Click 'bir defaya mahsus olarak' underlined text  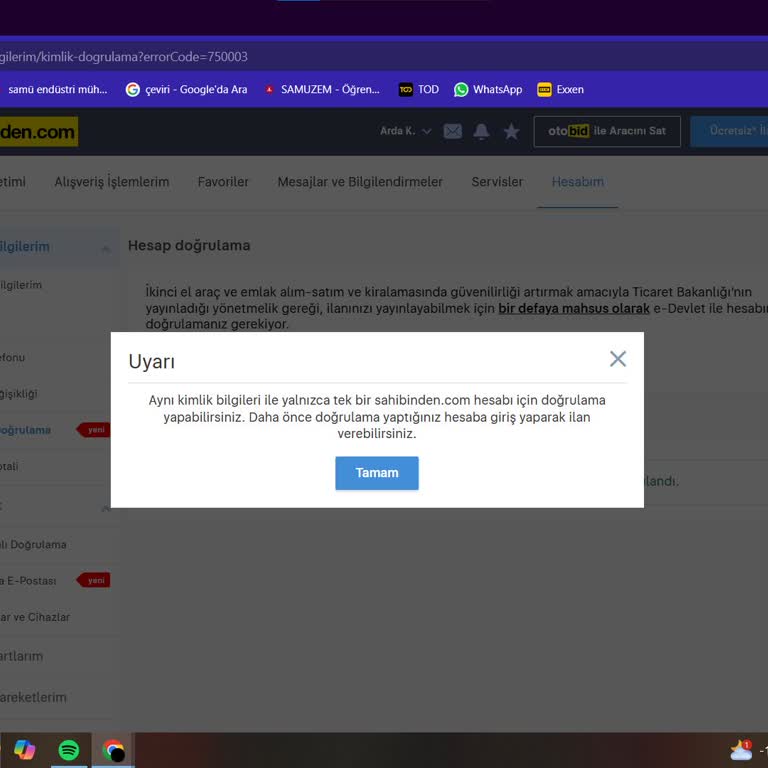(574, 309)
